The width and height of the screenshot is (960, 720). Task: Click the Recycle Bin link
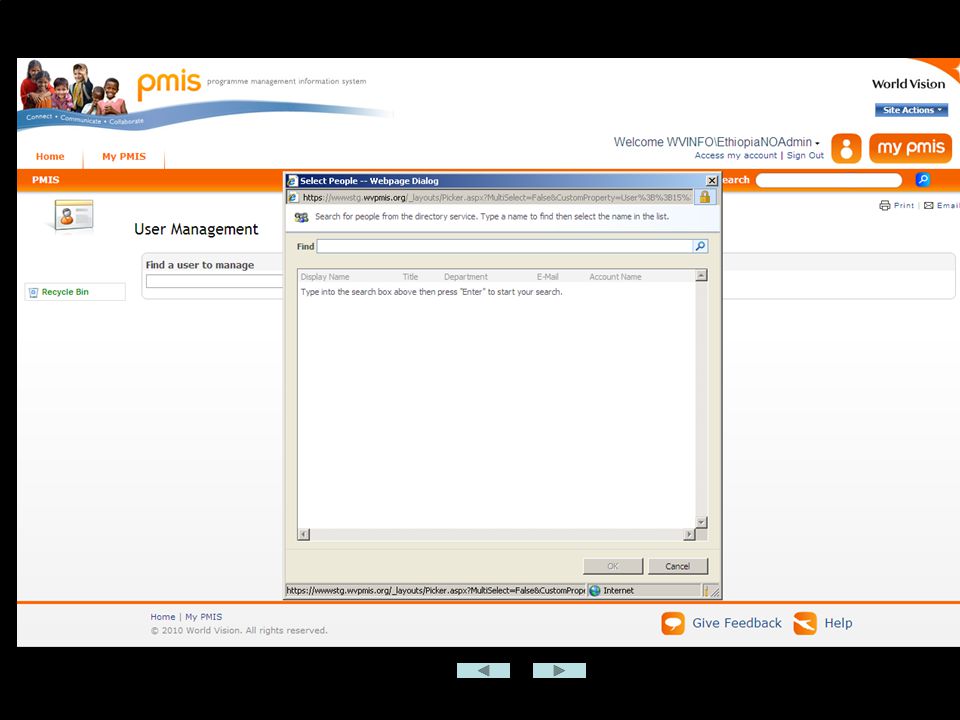65,292
